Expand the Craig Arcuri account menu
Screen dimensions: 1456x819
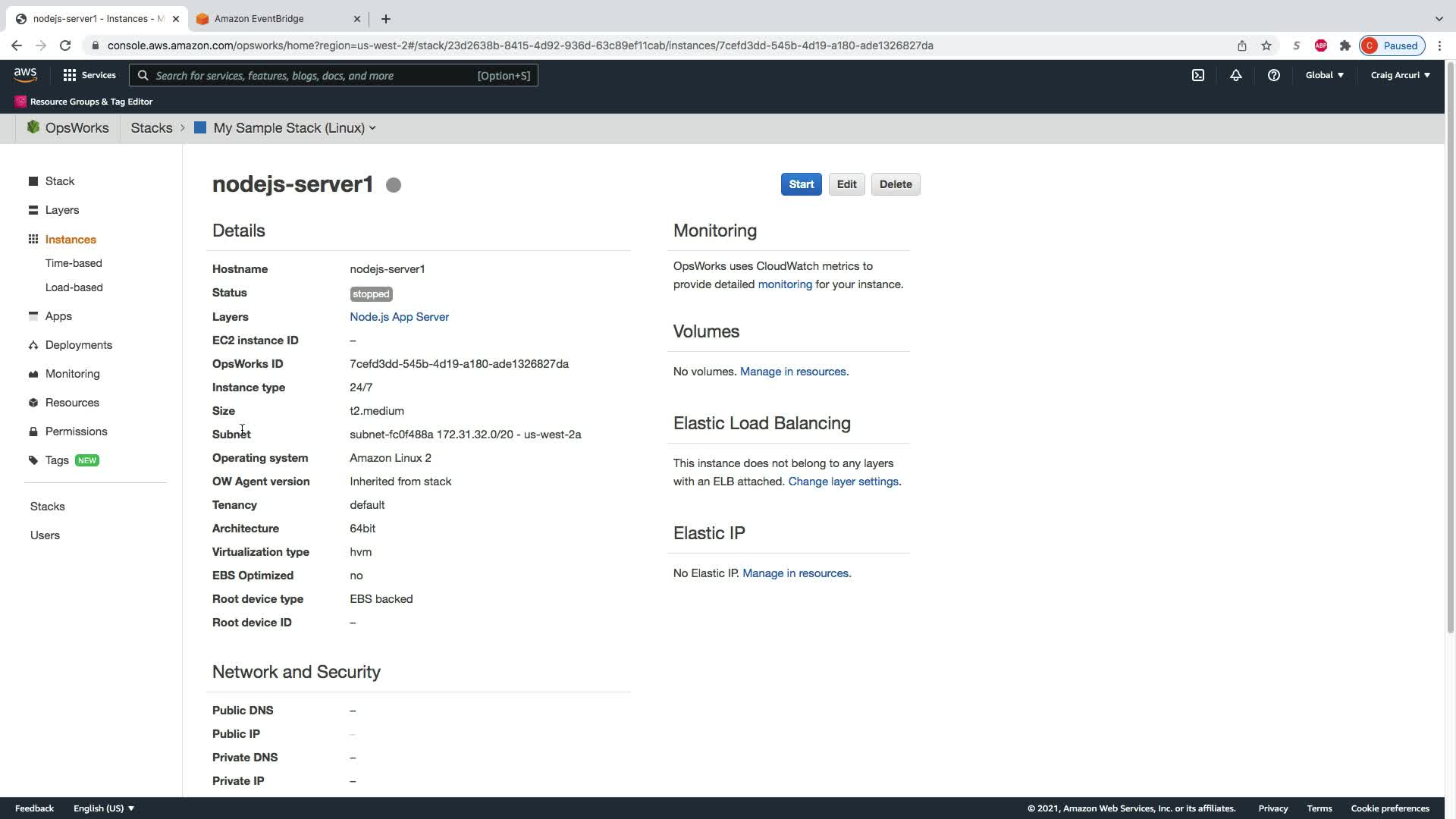(x=1400, y=75)
